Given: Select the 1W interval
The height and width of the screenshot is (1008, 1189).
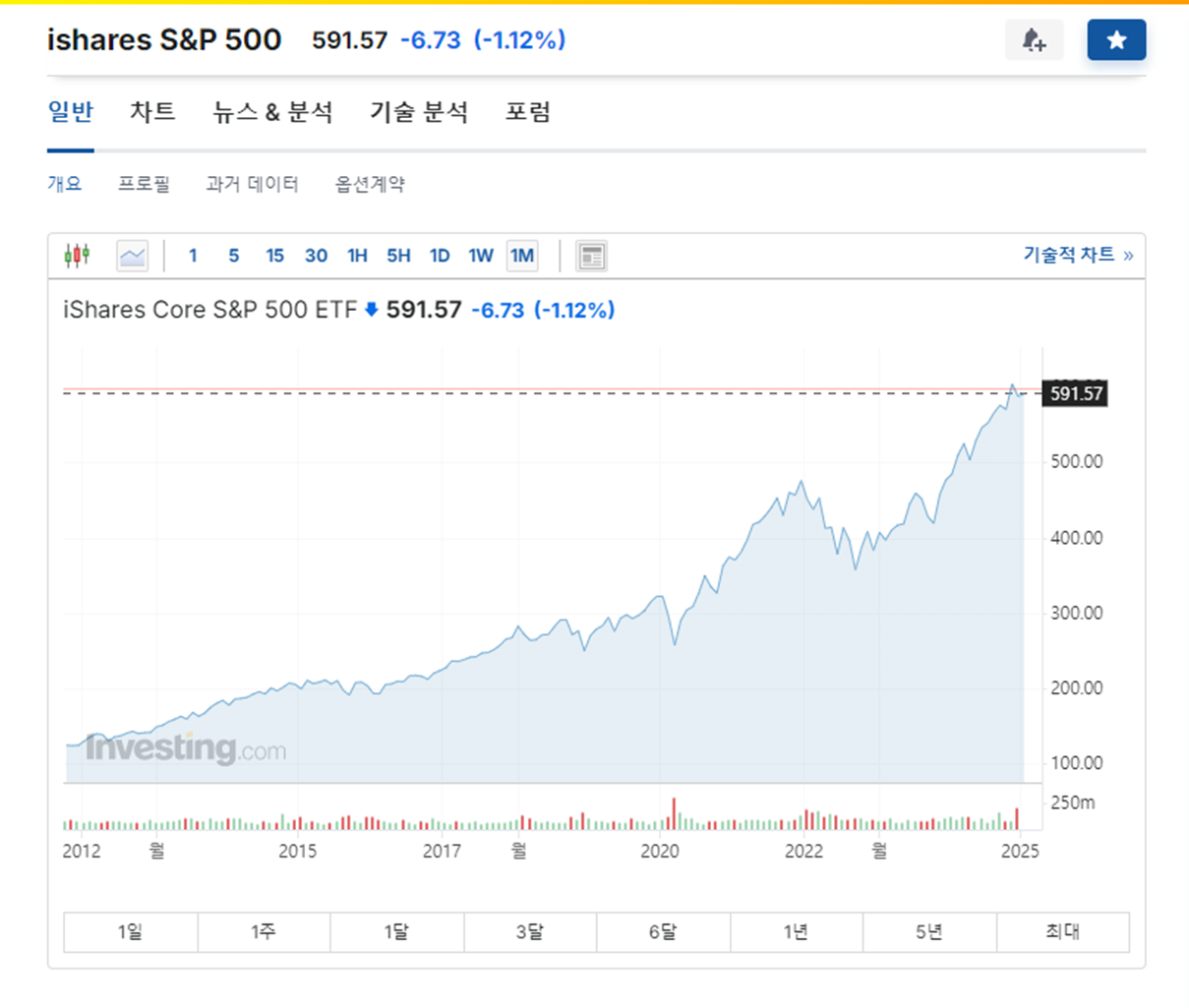Looking at the screenshot, I should tap(481, 256).
